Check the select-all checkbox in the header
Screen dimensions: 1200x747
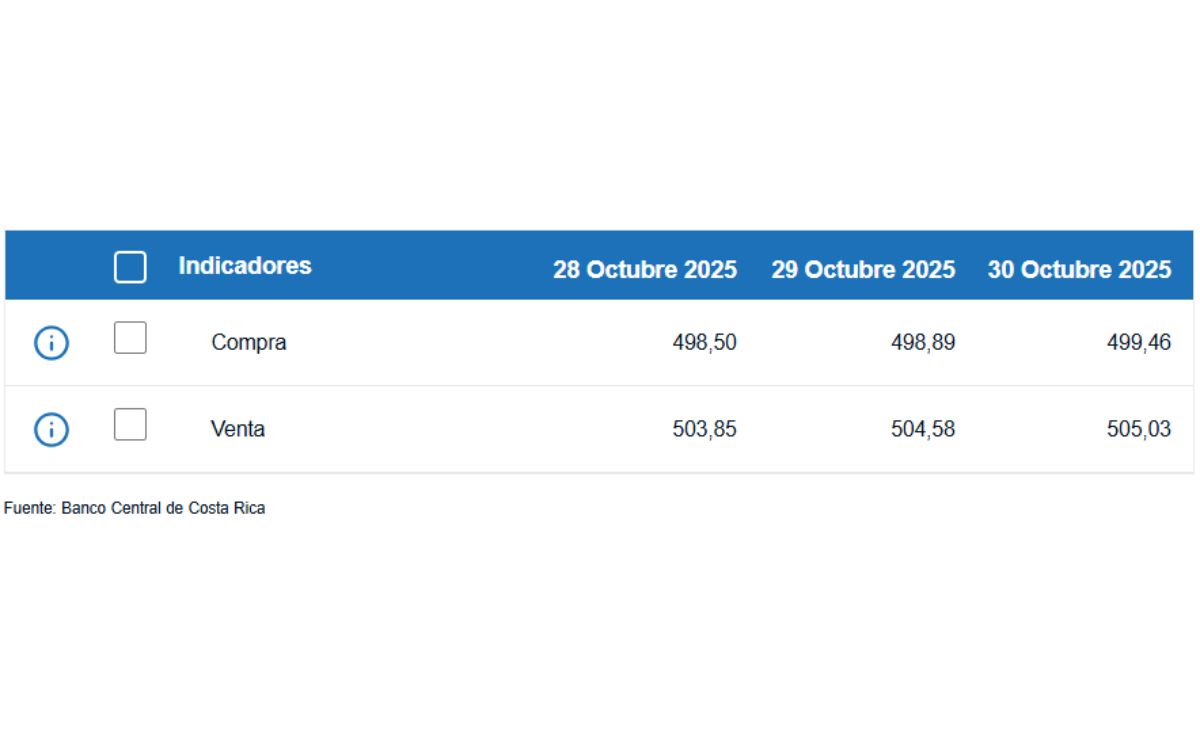click(x=130, y=266)
